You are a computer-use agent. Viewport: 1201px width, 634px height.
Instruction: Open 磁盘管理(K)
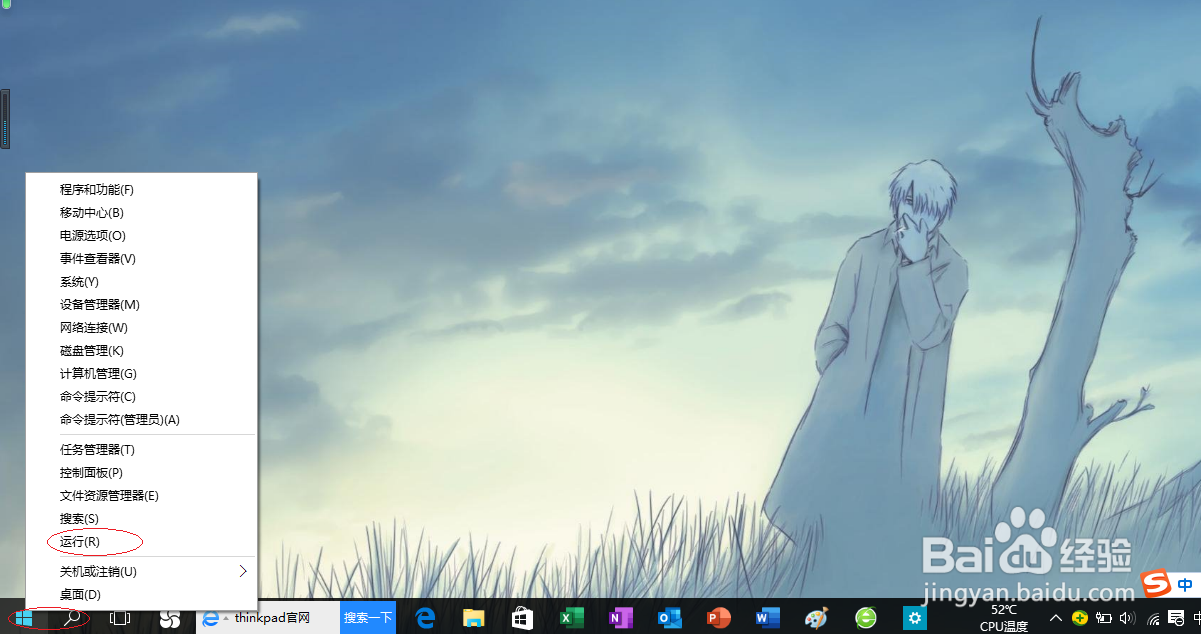point(141,351)
